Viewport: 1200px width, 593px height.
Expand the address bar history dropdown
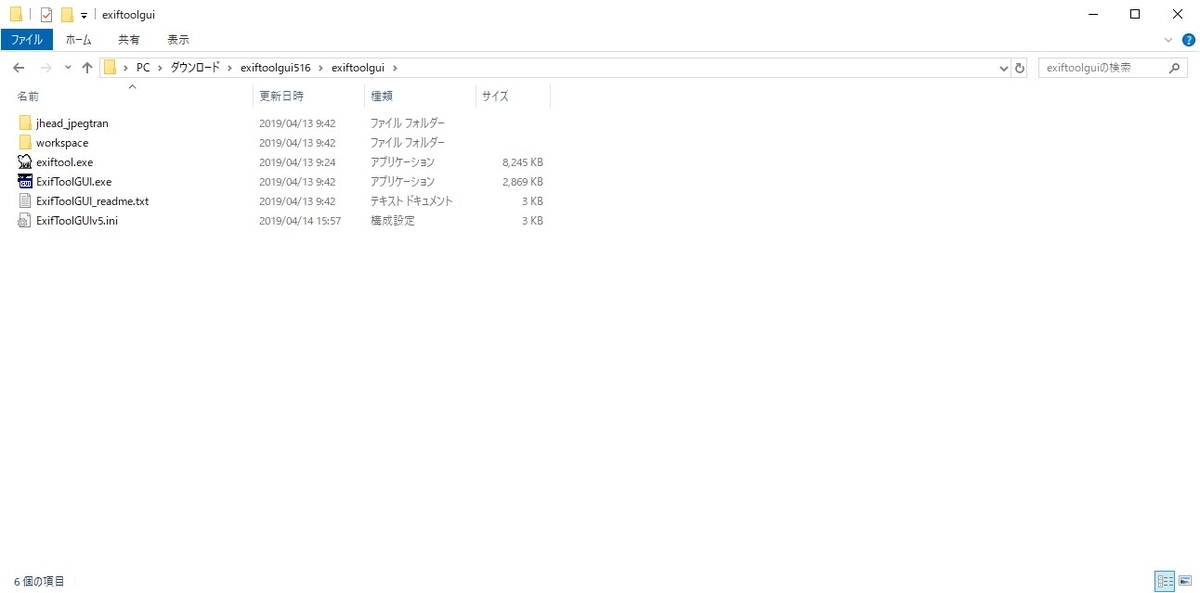1004,68
